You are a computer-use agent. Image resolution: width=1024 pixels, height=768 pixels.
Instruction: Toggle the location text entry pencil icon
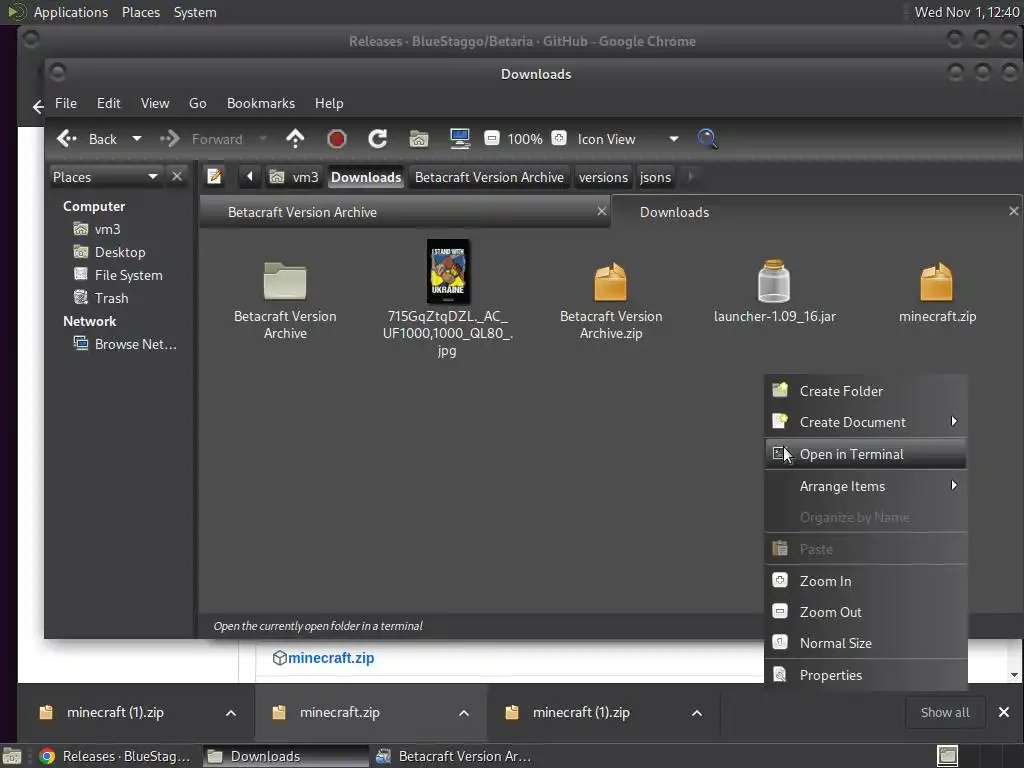pyautogui.click(x=214, y=176)
